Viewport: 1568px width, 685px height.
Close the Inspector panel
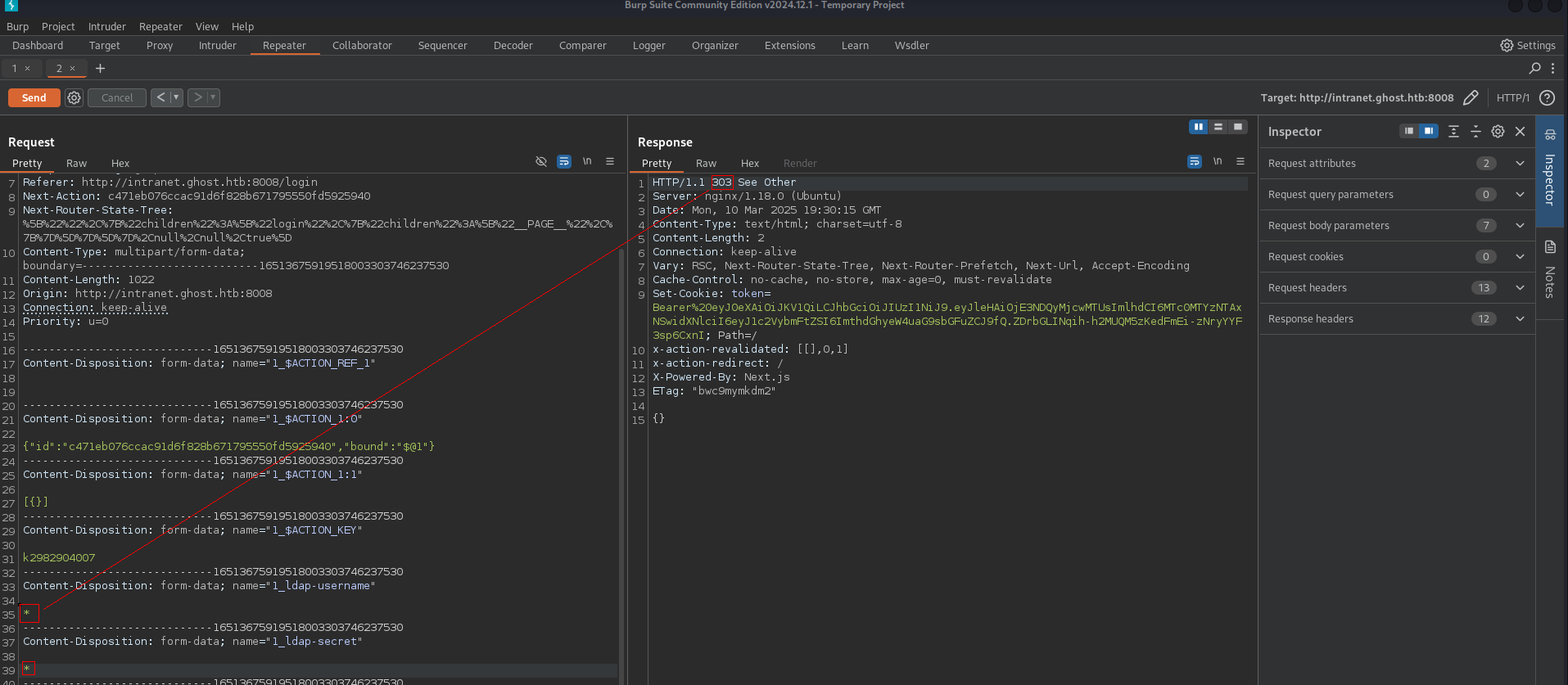click(1520, 131)
